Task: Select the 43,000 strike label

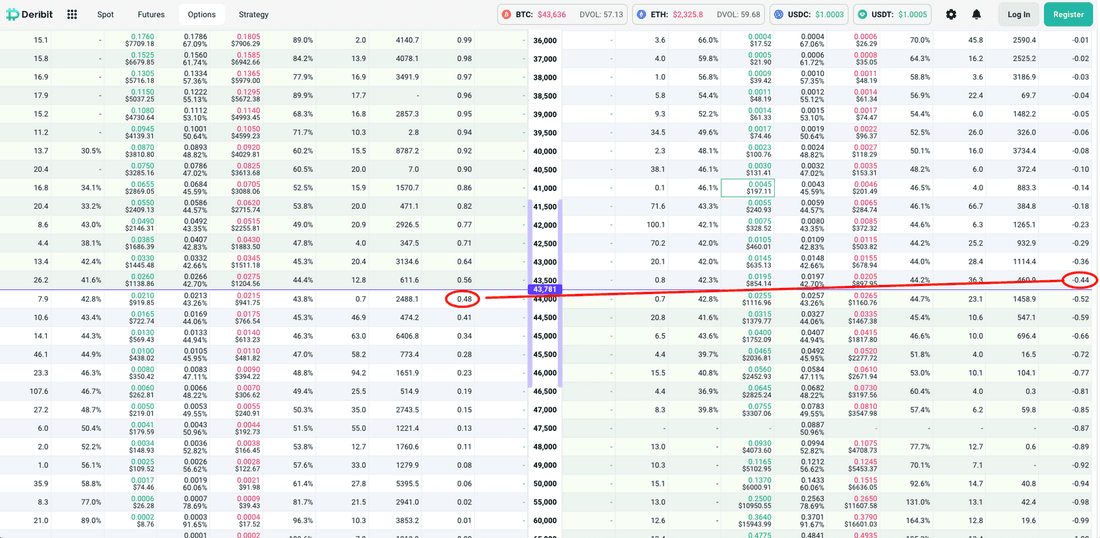Action: coord(545,262)
